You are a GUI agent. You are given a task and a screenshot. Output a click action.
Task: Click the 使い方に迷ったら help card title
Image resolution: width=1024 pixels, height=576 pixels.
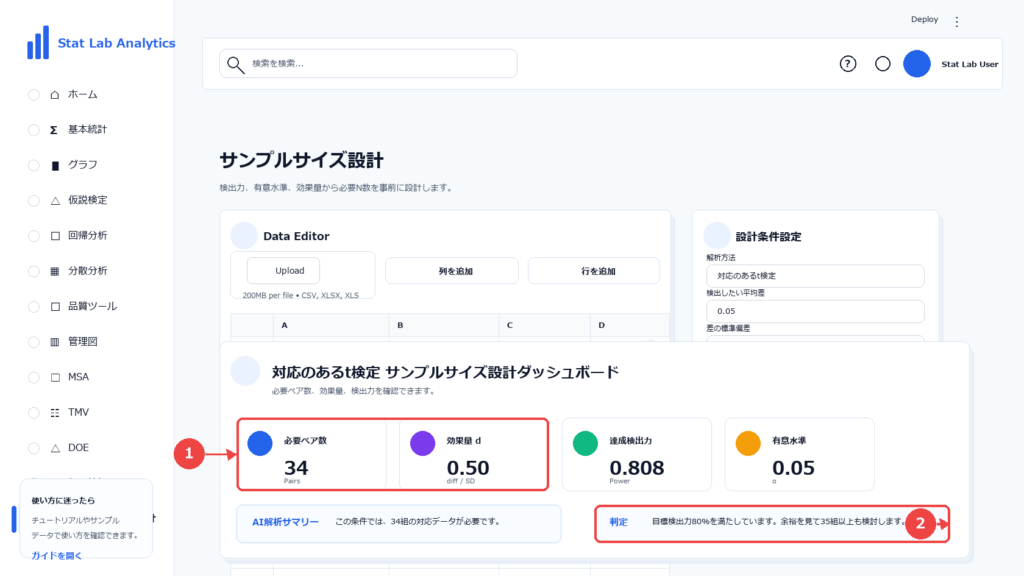pyautogui.click(x=63, y=501)
